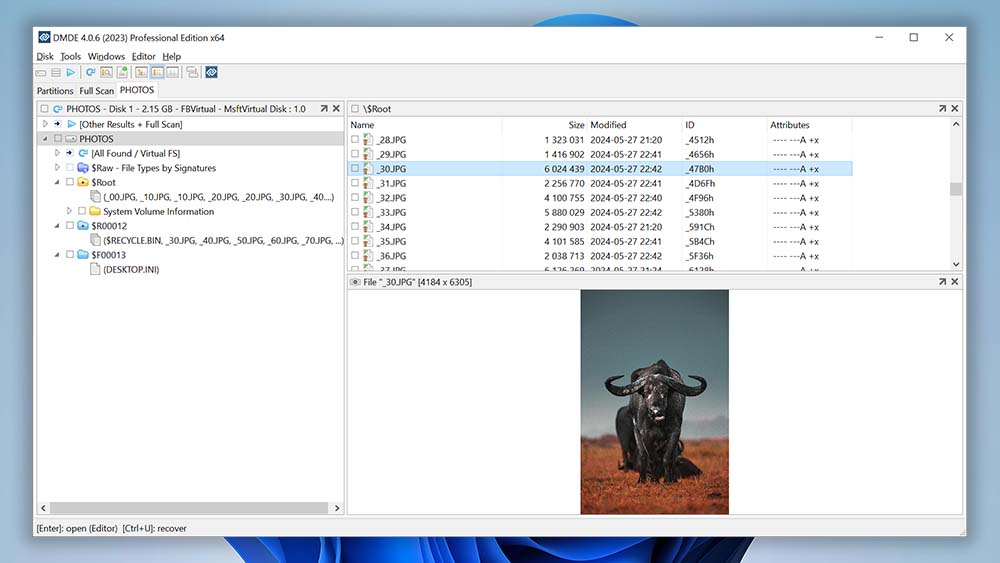Select the third panel layout toolbar icon
1000x563 pixels.
pyautogui.click(x=172, y=73)
